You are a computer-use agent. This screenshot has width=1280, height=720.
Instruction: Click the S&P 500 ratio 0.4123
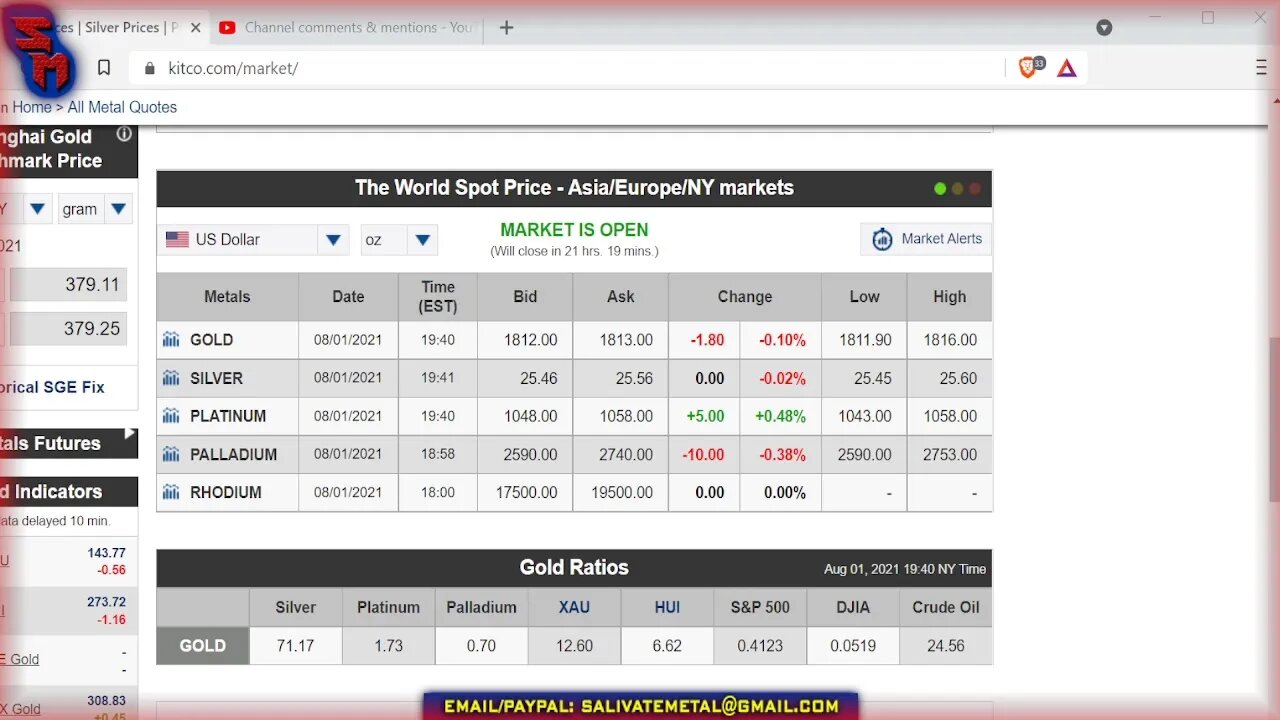tap(760, 646)
